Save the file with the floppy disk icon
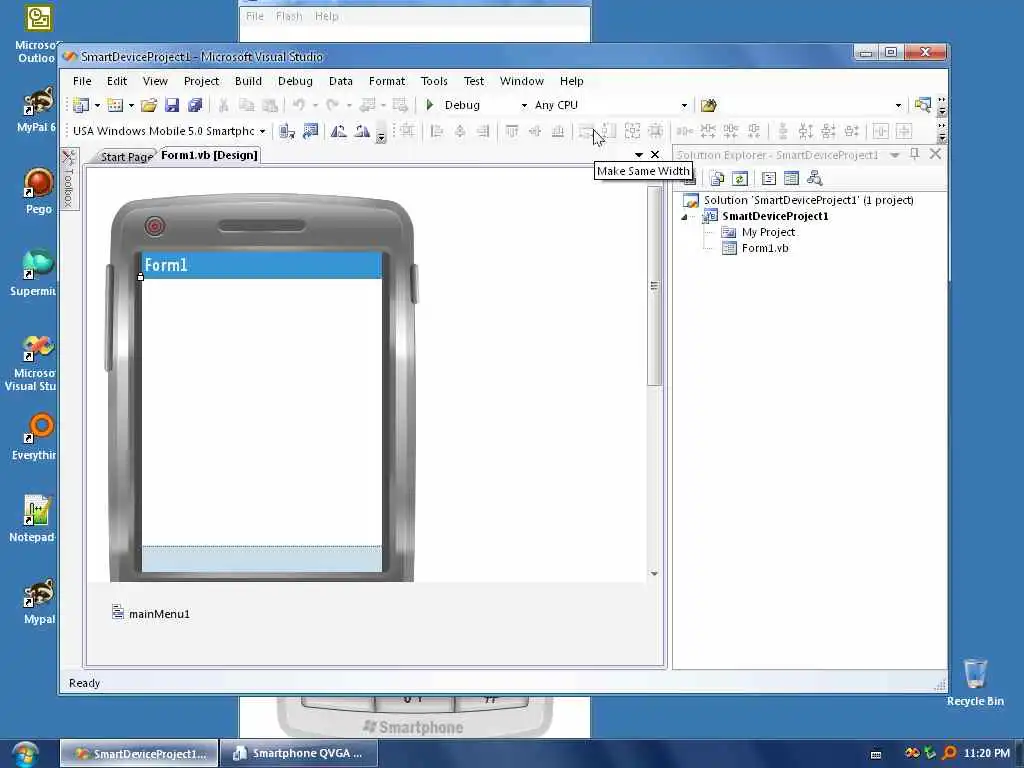Screen dimensions: 1024x768 coord(172,105)
